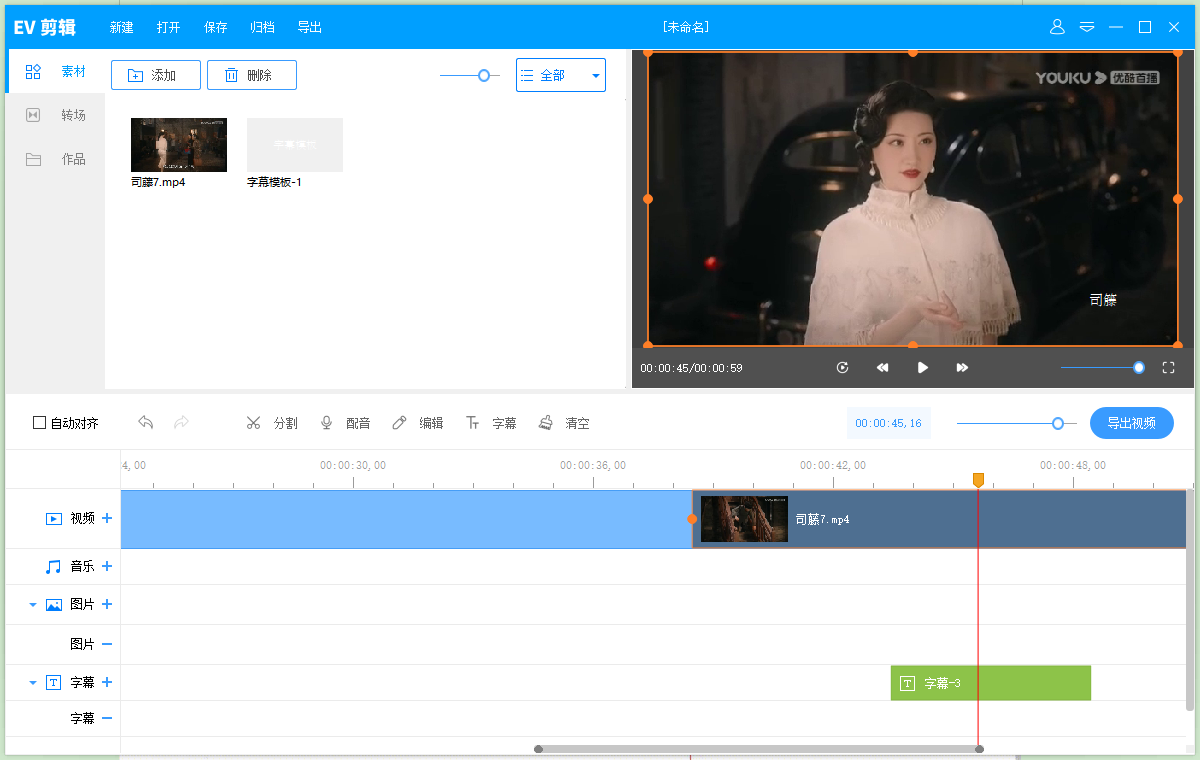Screen dimensions: 1200x760
Task: Click the 保存 menu item
Action: [x=215, y=28]
